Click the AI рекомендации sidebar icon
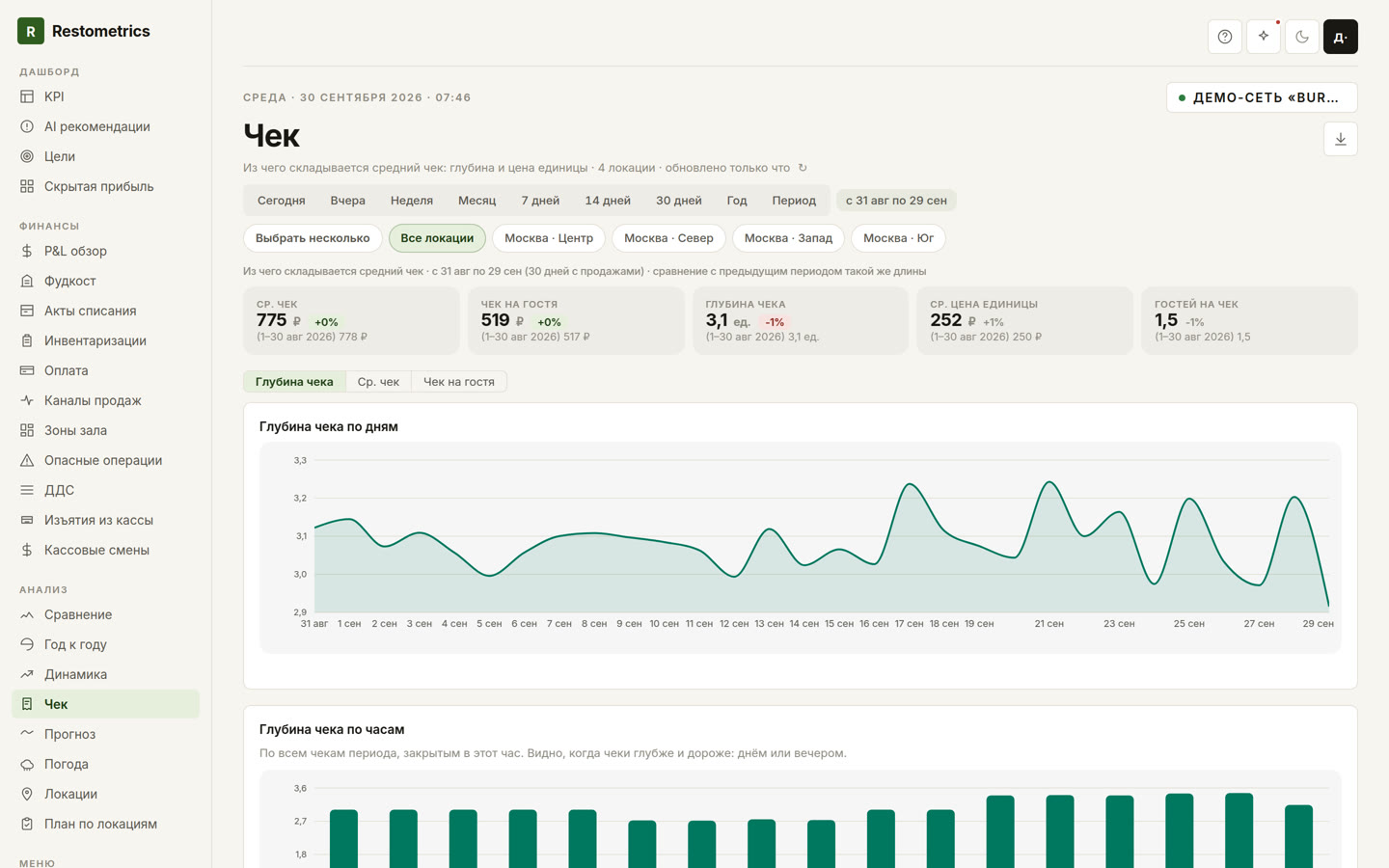Viewport: 1389px width, 868px height. pyautogui.click(x=27, y=126)
